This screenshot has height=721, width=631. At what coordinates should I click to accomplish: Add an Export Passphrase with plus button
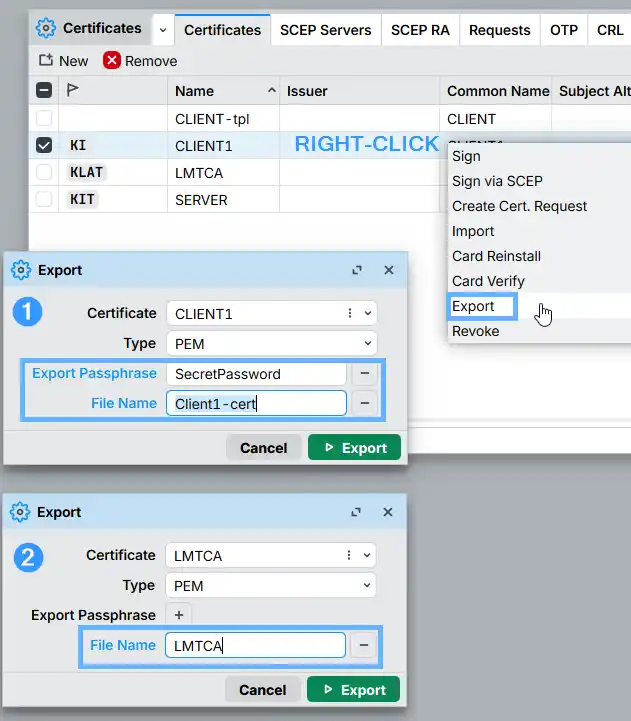[179, 615]
